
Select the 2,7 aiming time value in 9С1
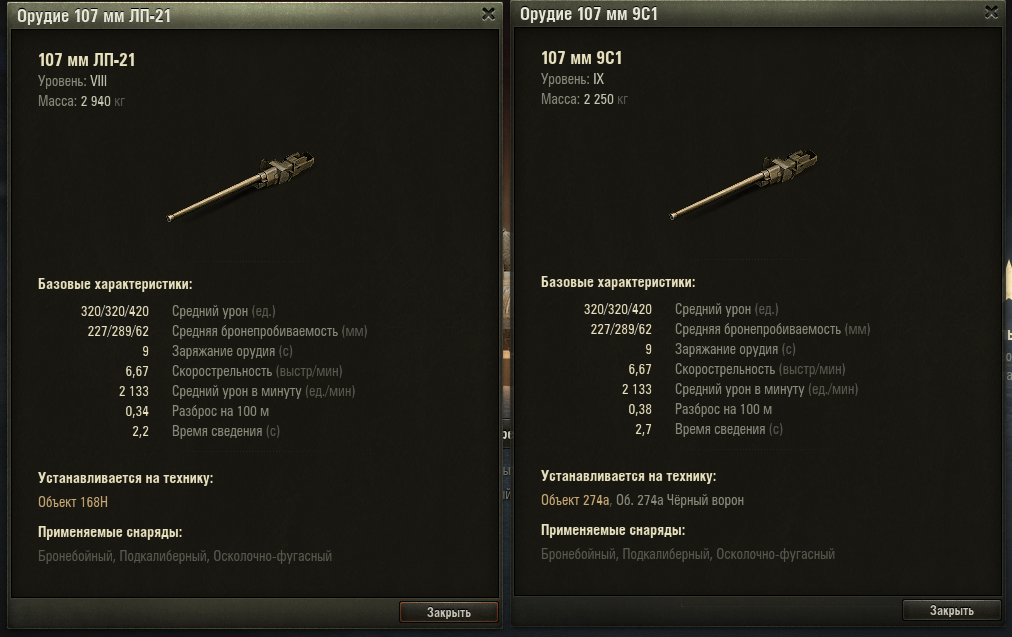(643, 429)
